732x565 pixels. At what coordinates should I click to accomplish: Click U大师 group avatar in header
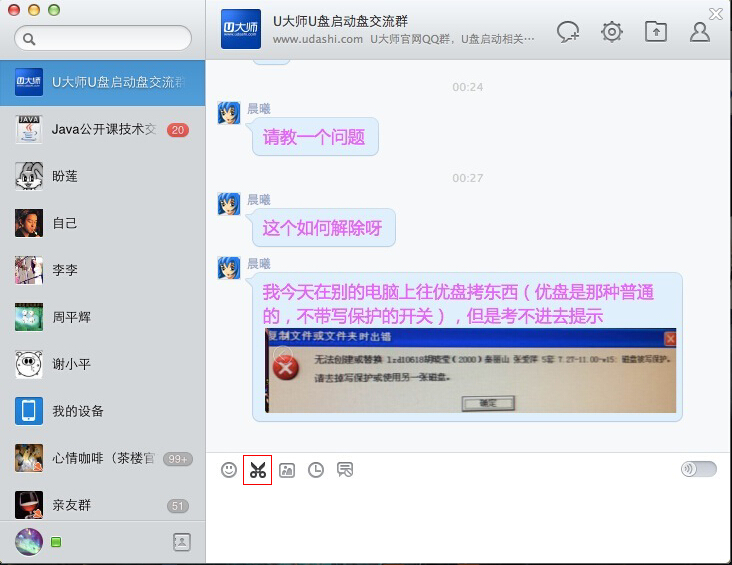click(241, 29)
